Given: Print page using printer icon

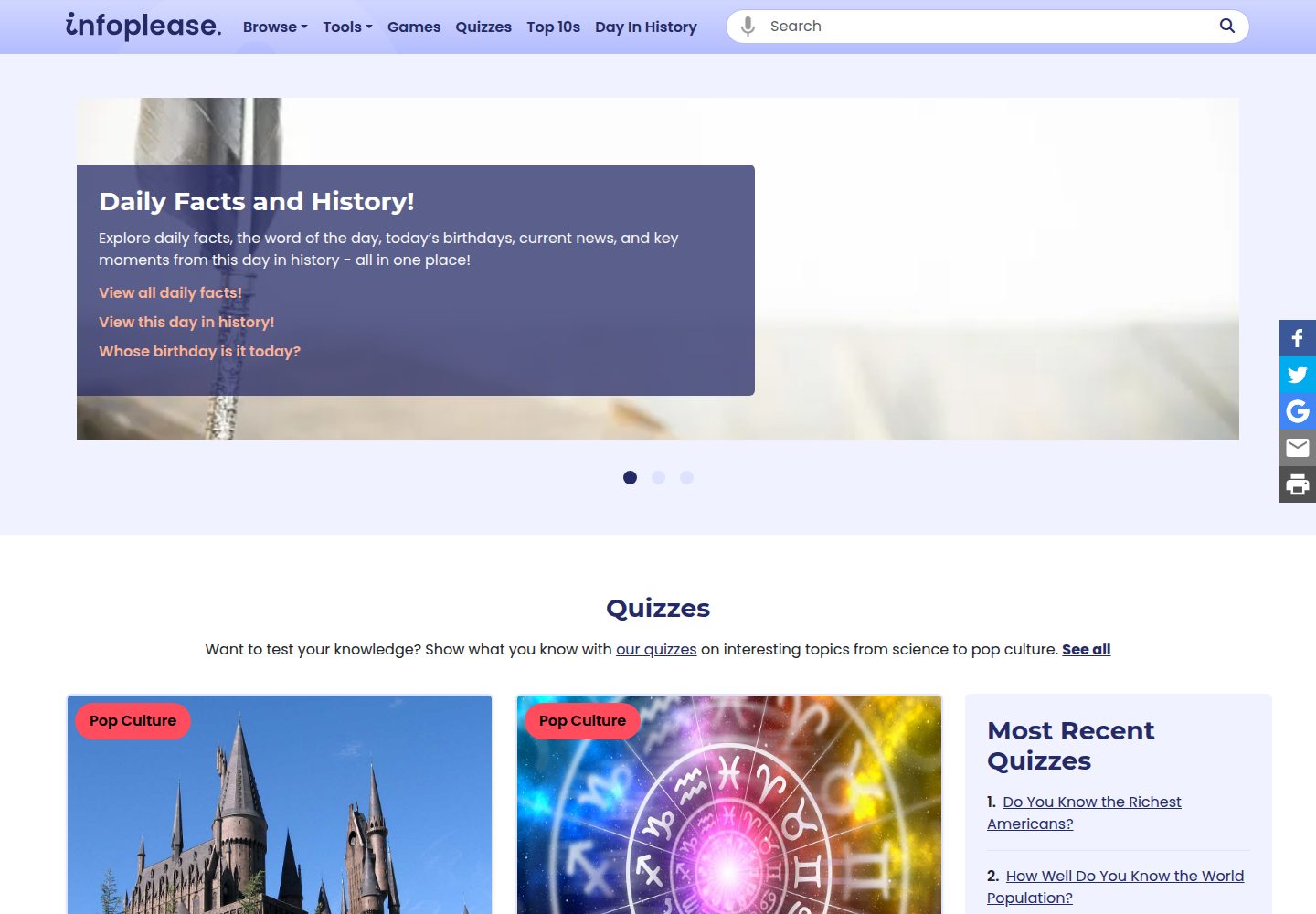Looking at the screenshot, I should (1298, 484).
